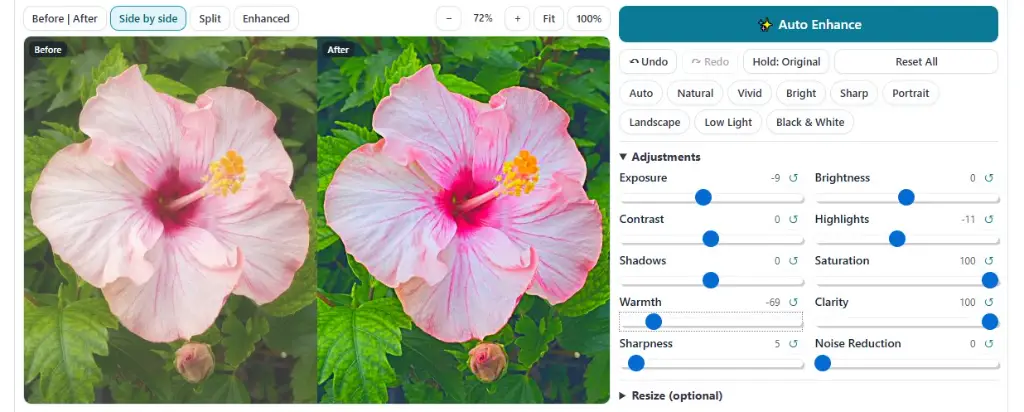Image resolution: width=1024 pixels, height=412 pixels.
Task: Show the Enhanced view only
Action: [266, 18]
